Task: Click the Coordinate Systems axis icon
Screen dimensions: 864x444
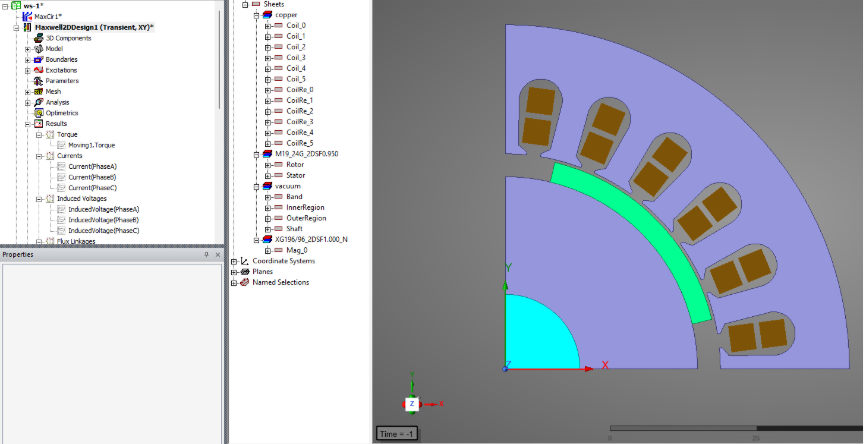Action: pyautogui.click(x=245, y=261)
